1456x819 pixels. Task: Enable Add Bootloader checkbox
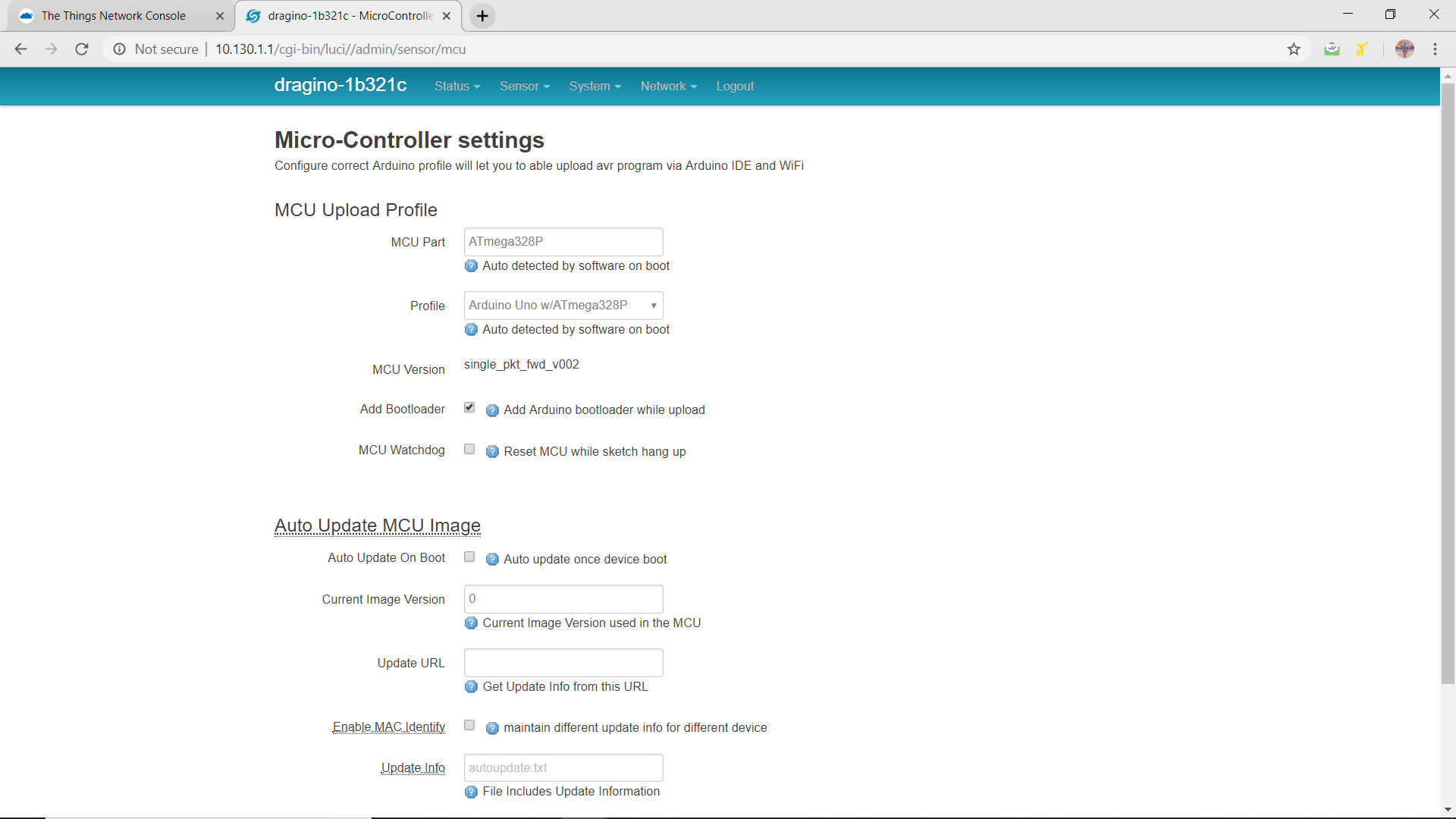click(x=470, y=408)
